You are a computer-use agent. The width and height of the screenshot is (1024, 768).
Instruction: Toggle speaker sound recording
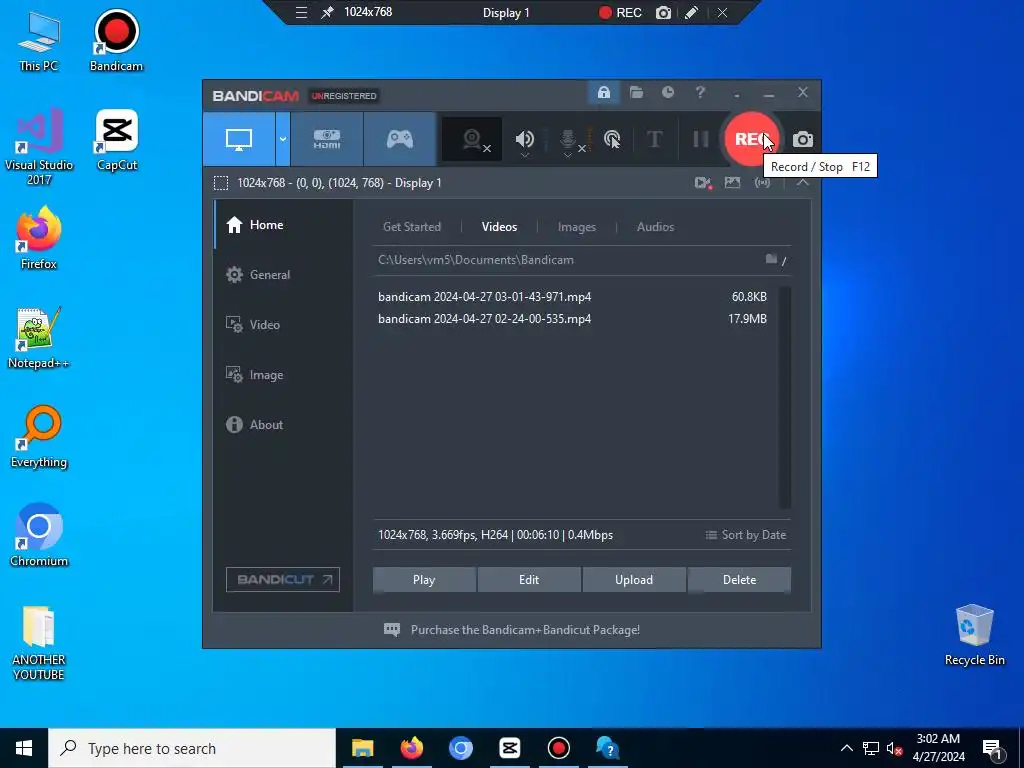pyautogui.click(x=524, y=139)
